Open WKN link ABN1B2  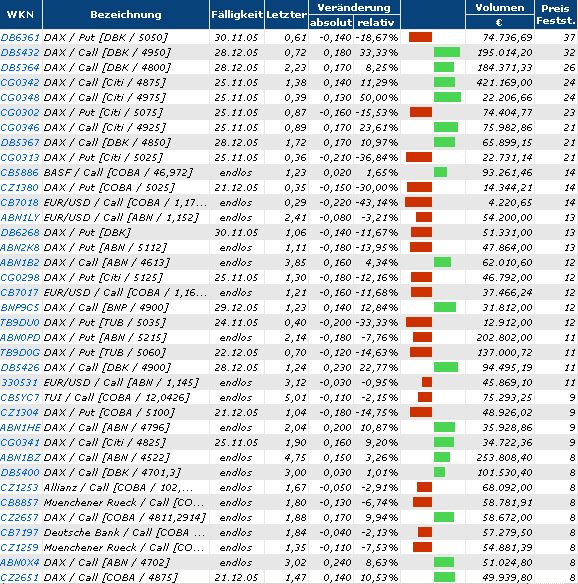pyautogui.click(x=20, y=263)
